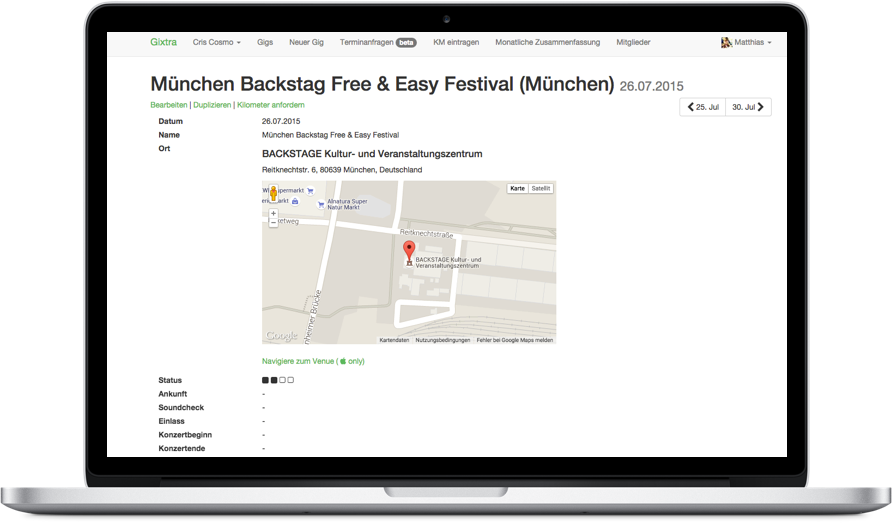
Task: Click the Backstage venue icon below the pin
Action: (408, 263)
